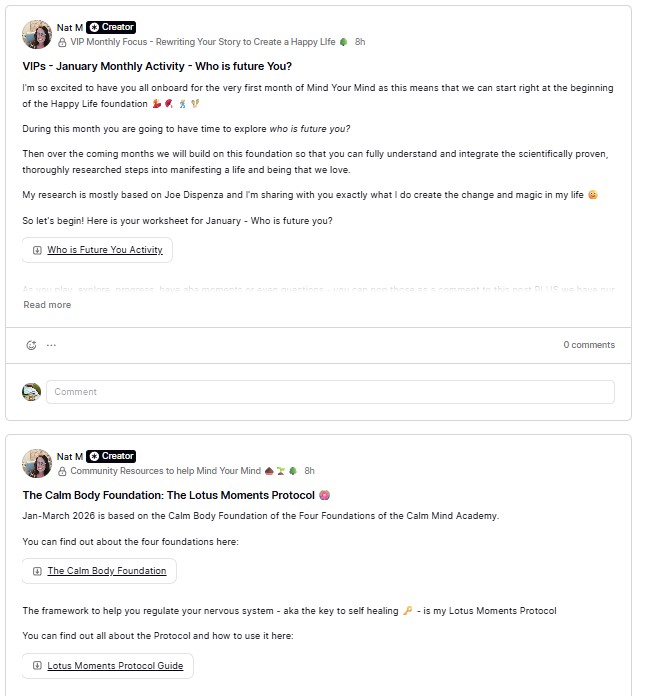
Task: Expand the post with Read more
Action: coord(47,305)
